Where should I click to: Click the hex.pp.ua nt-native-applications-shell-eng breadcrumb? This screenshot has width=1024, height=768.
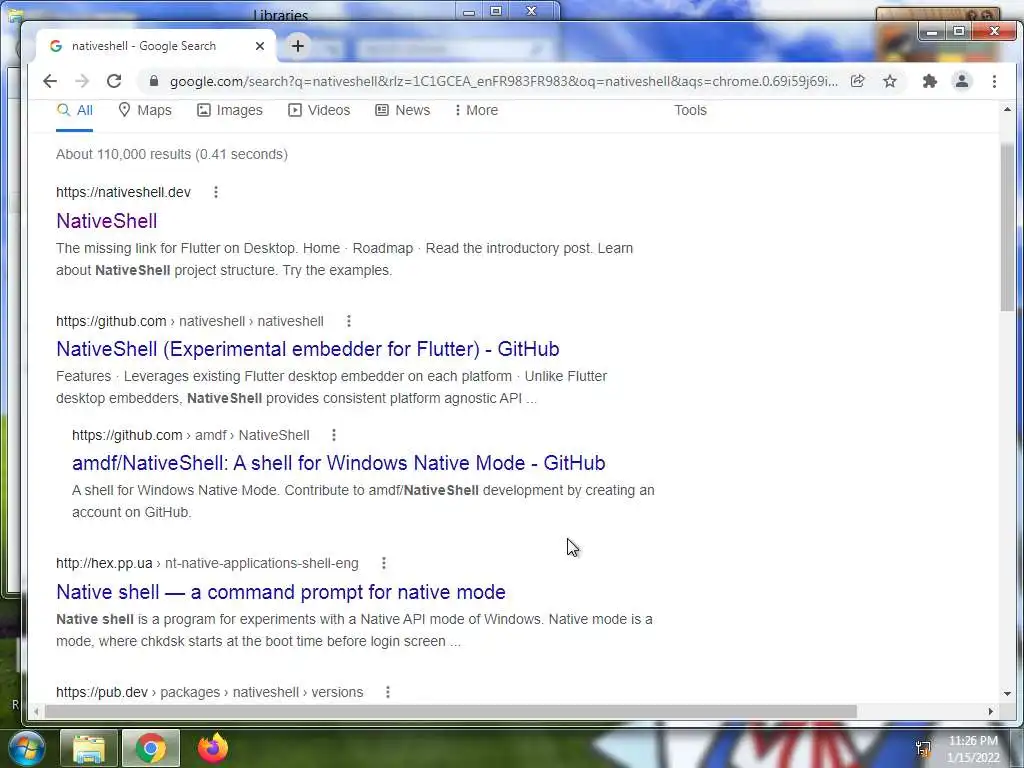tap(208, 563)
